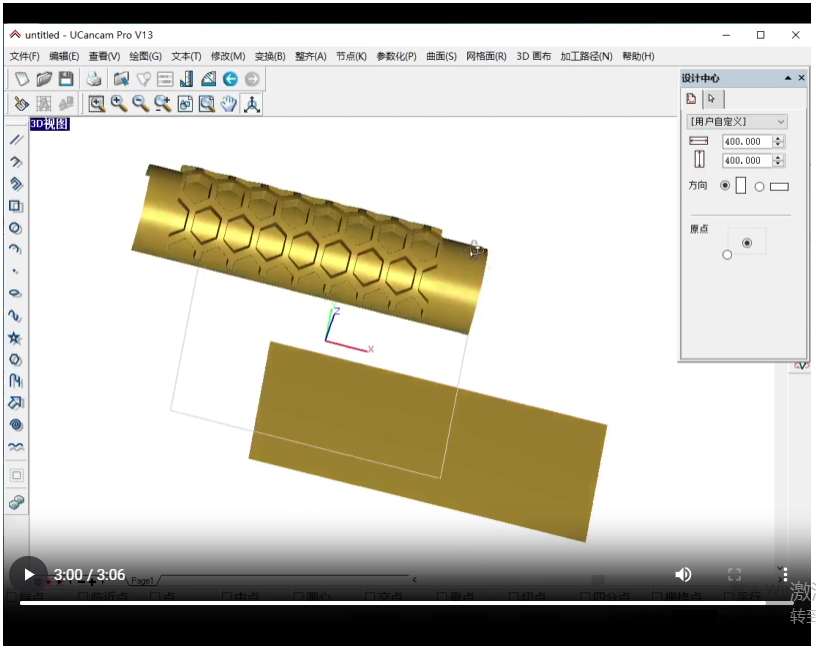
Task: Increase the width value with spinner up arrow
Action: 778,139
